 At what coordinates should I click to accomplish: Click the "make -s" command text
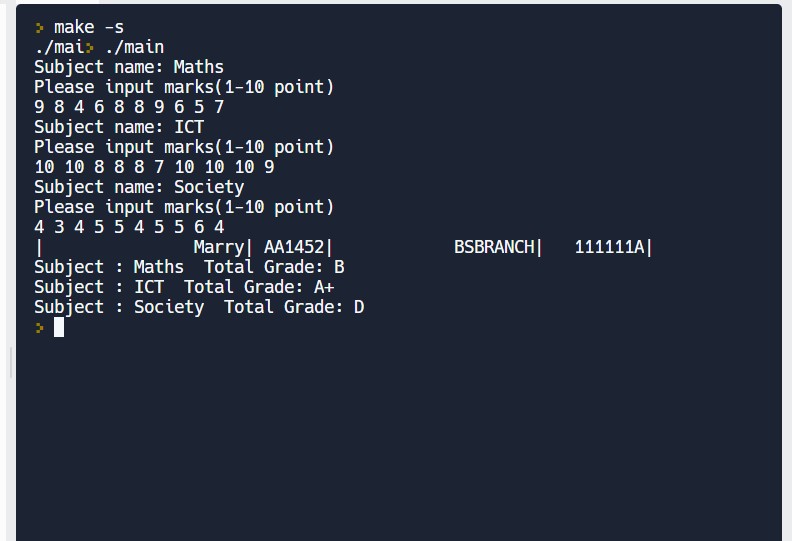pyautogui.click(x=89, y=27)
